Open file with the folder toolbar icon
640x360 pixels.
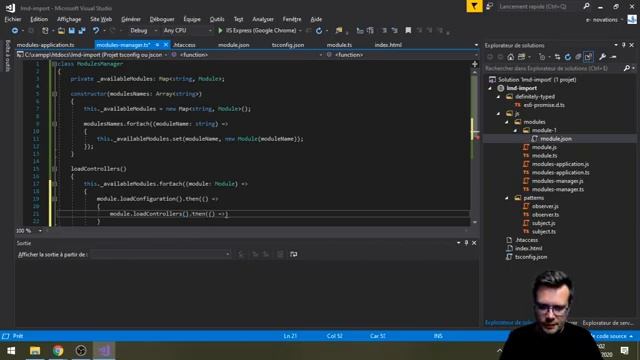coord(61,31)
